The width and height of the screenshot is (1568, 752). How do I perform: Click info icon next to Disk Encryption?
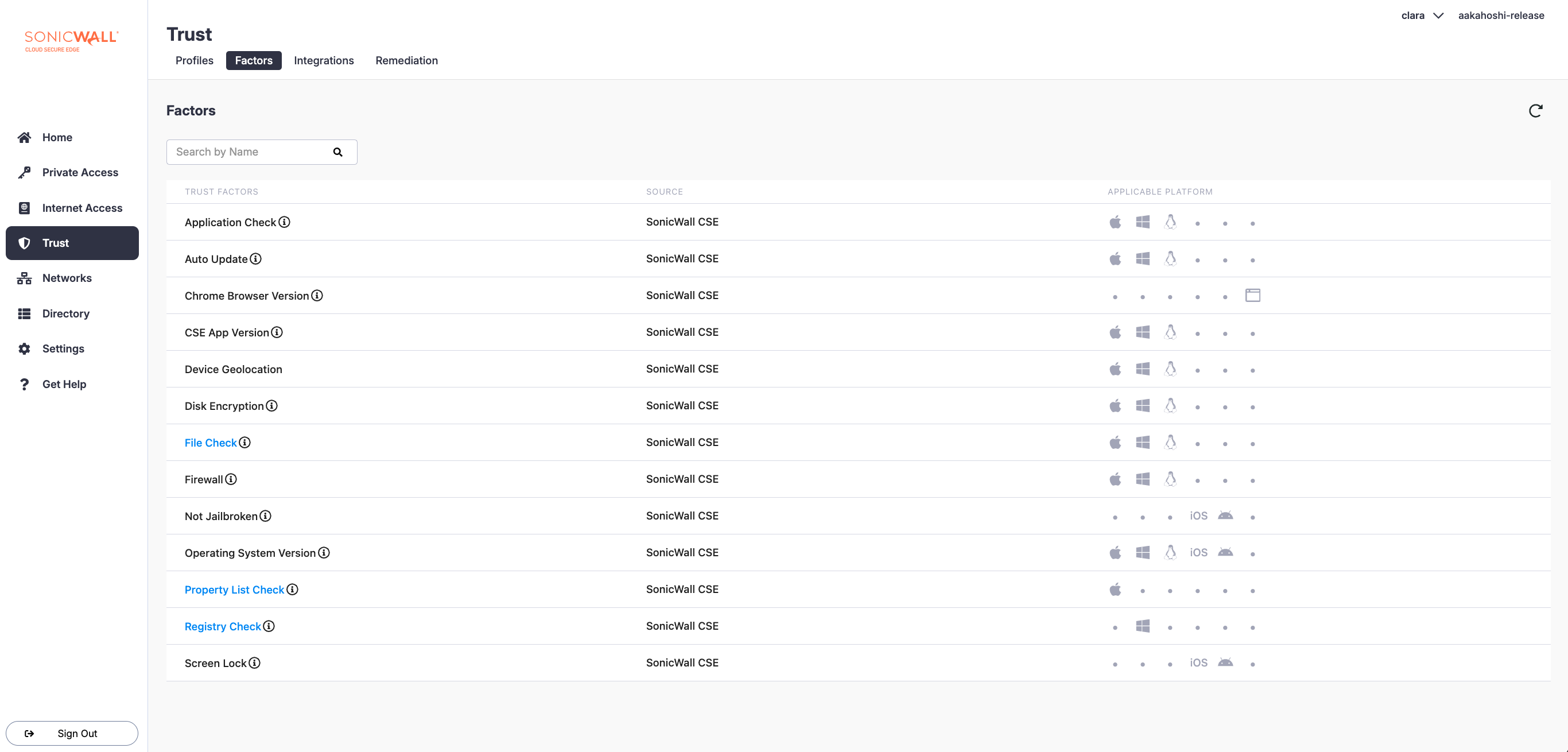coord(272,405)
